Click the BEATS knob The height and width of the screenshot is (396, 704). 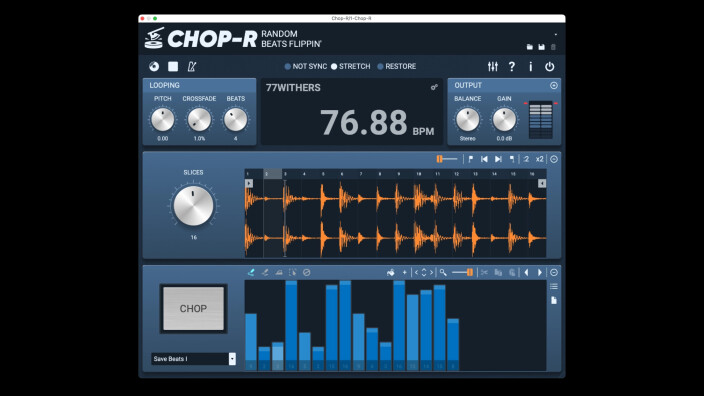[235, 120]
